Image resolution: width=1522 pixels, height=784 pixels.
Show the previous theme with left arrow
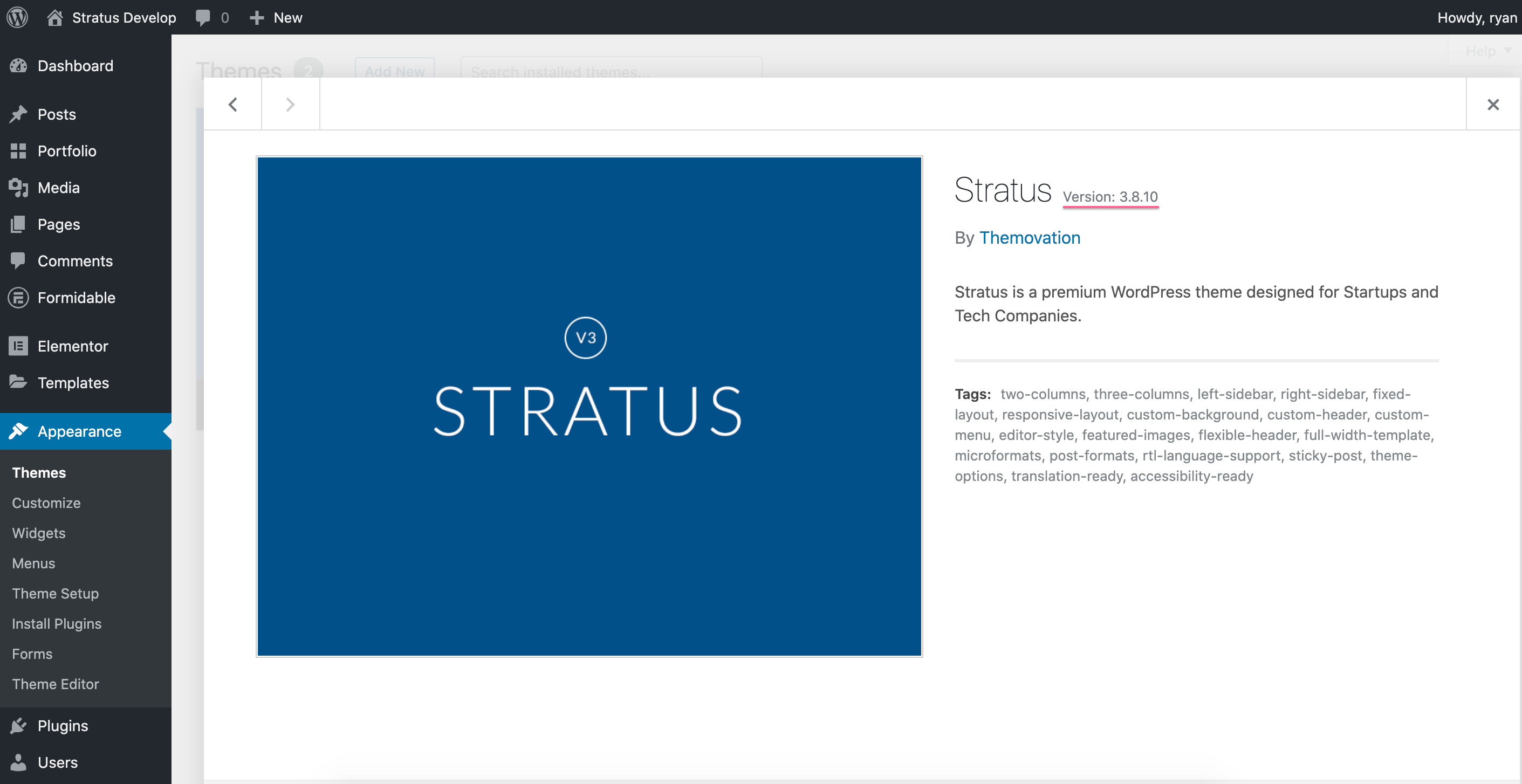pyautogui.click(x=233, y=104)
